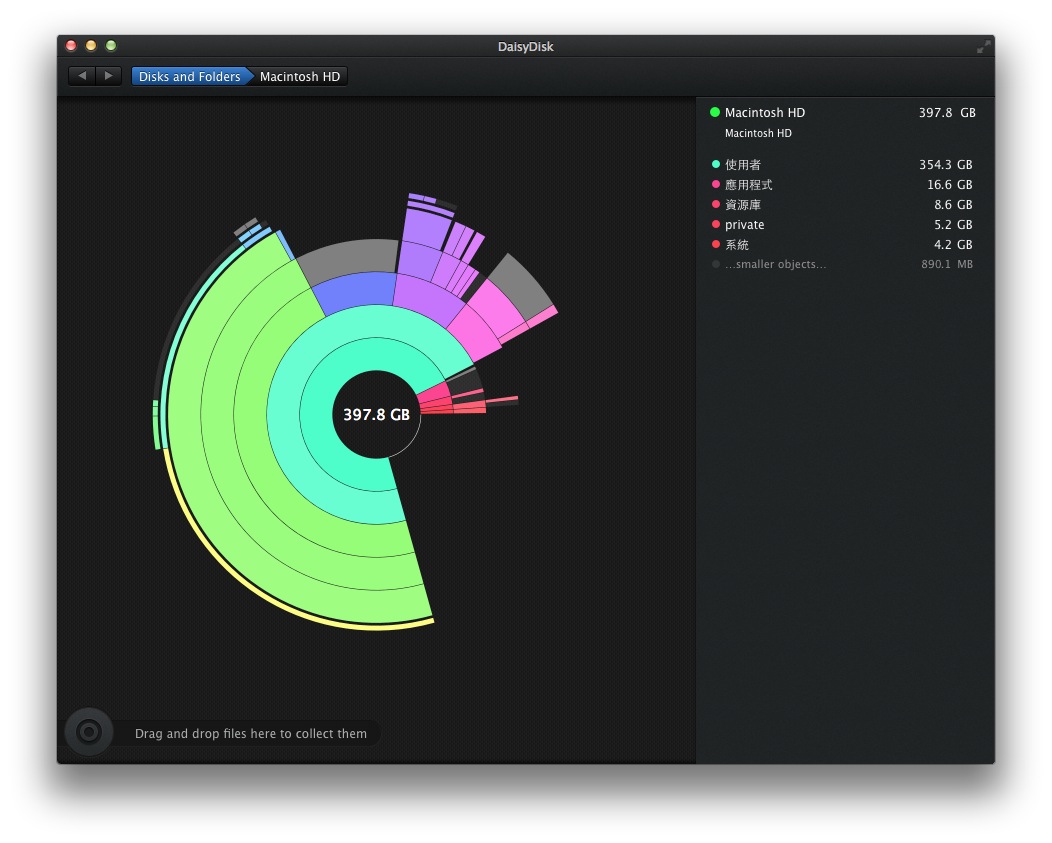Image resolution: width=1052 pixels, height=843 pixels.
Task: Enter full screen using the title bar arrows icon
Action: pos(983,46)
